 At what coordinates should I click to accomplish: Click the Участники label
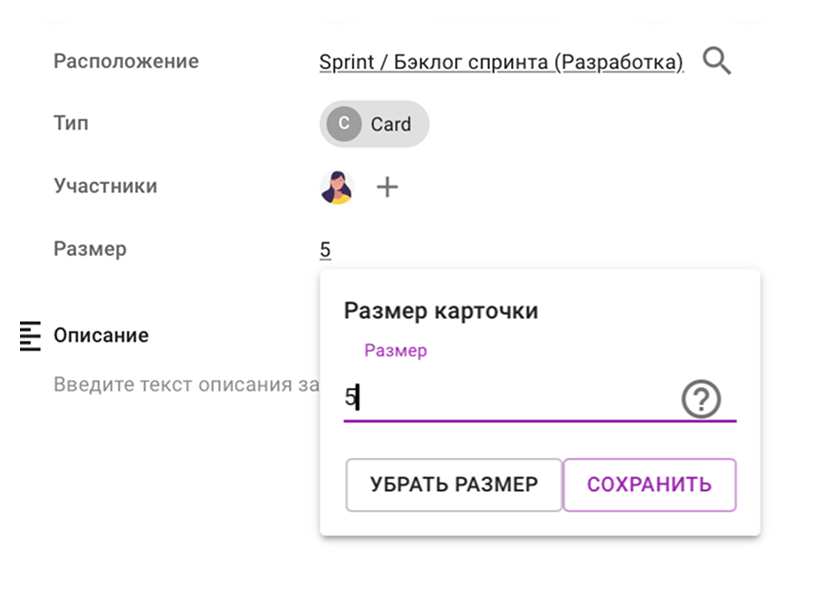coord(106,186)
